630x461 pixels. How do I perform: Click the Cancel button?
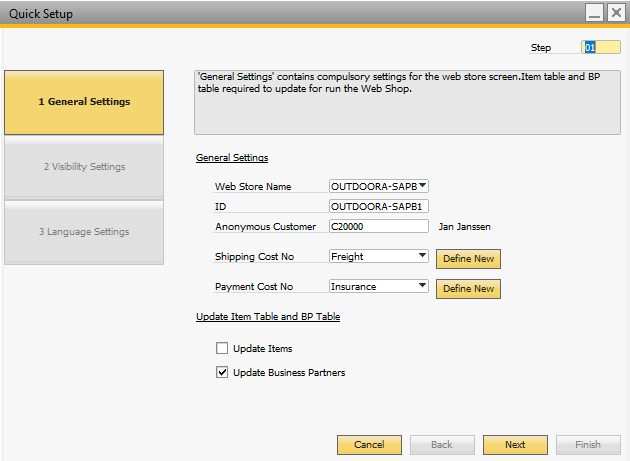click(369, 445)
